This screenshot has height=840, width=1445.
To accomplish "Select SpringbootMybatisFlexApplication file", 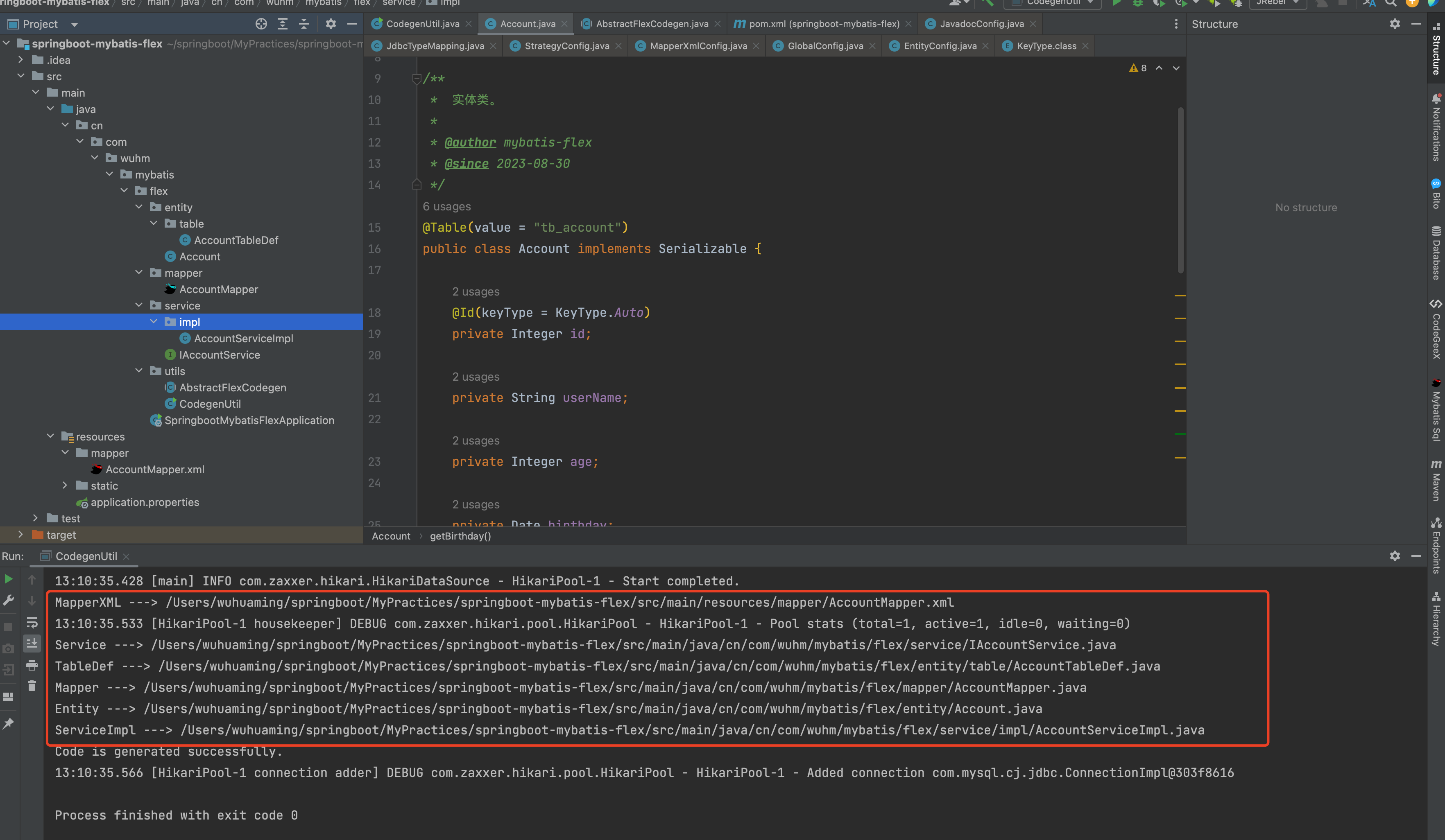I will coord(249,420).
